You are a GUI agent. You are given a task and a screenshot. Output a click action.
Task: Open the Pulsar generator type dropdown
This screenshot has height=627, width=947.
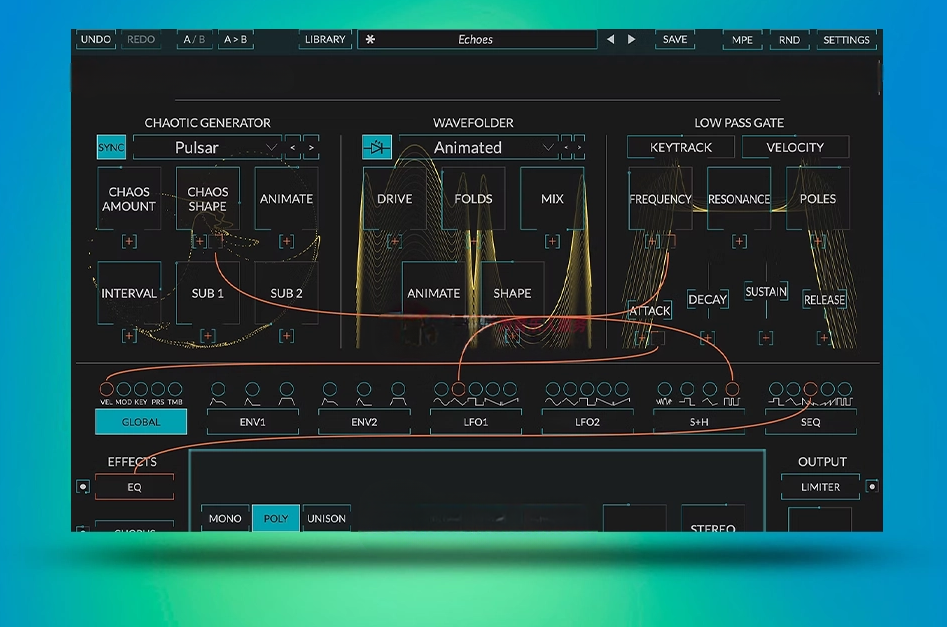click(x=205, y=147)
